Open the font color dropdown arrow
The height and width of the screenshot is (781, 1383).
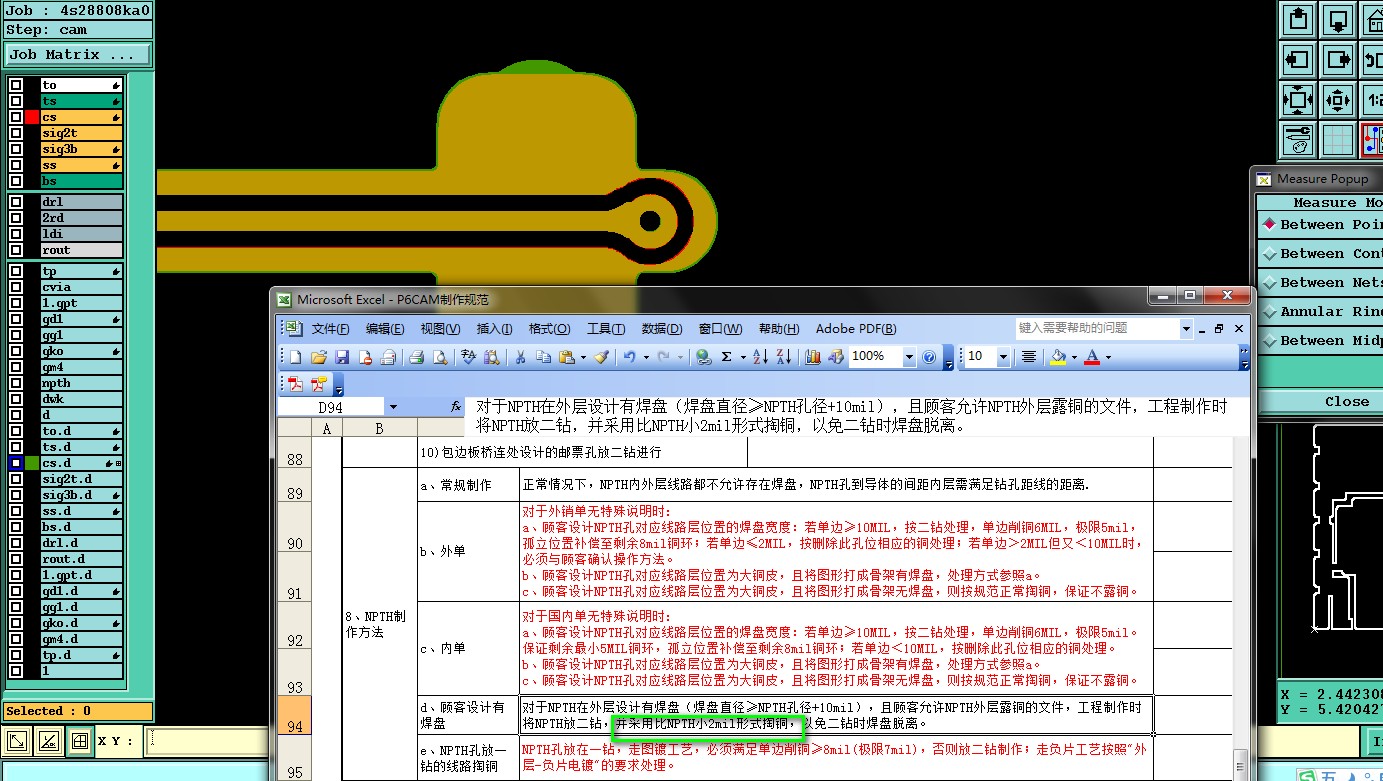click(1108, 357)
